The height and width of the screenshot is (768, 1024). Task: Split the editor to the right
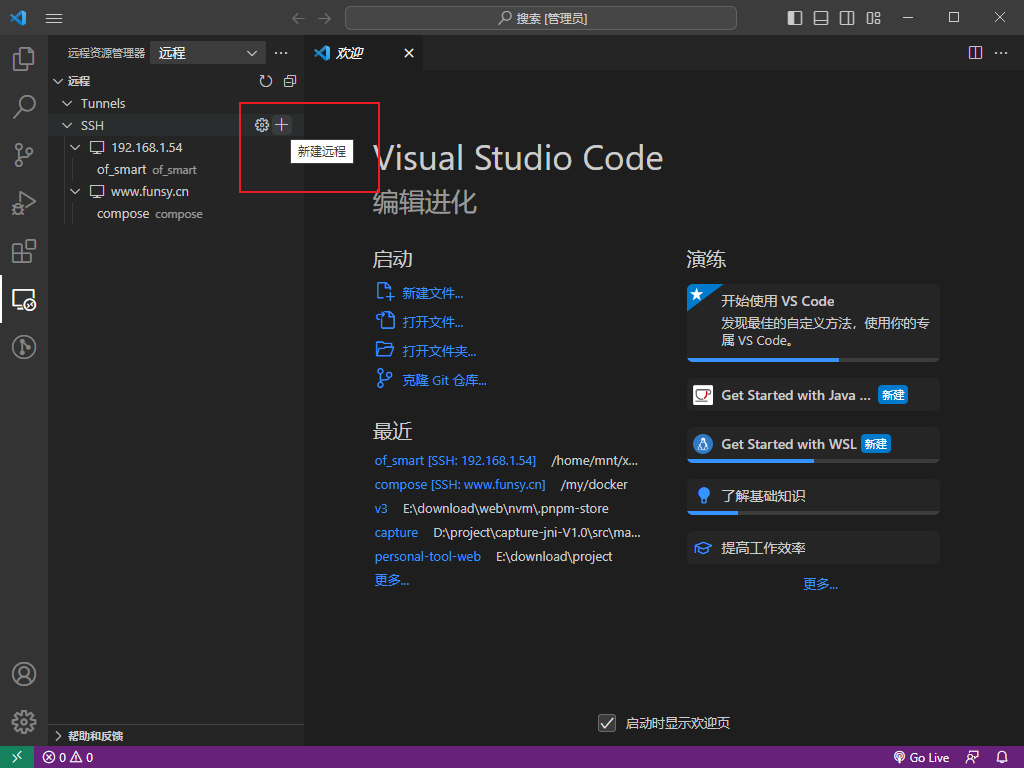(x=975, y=53)
